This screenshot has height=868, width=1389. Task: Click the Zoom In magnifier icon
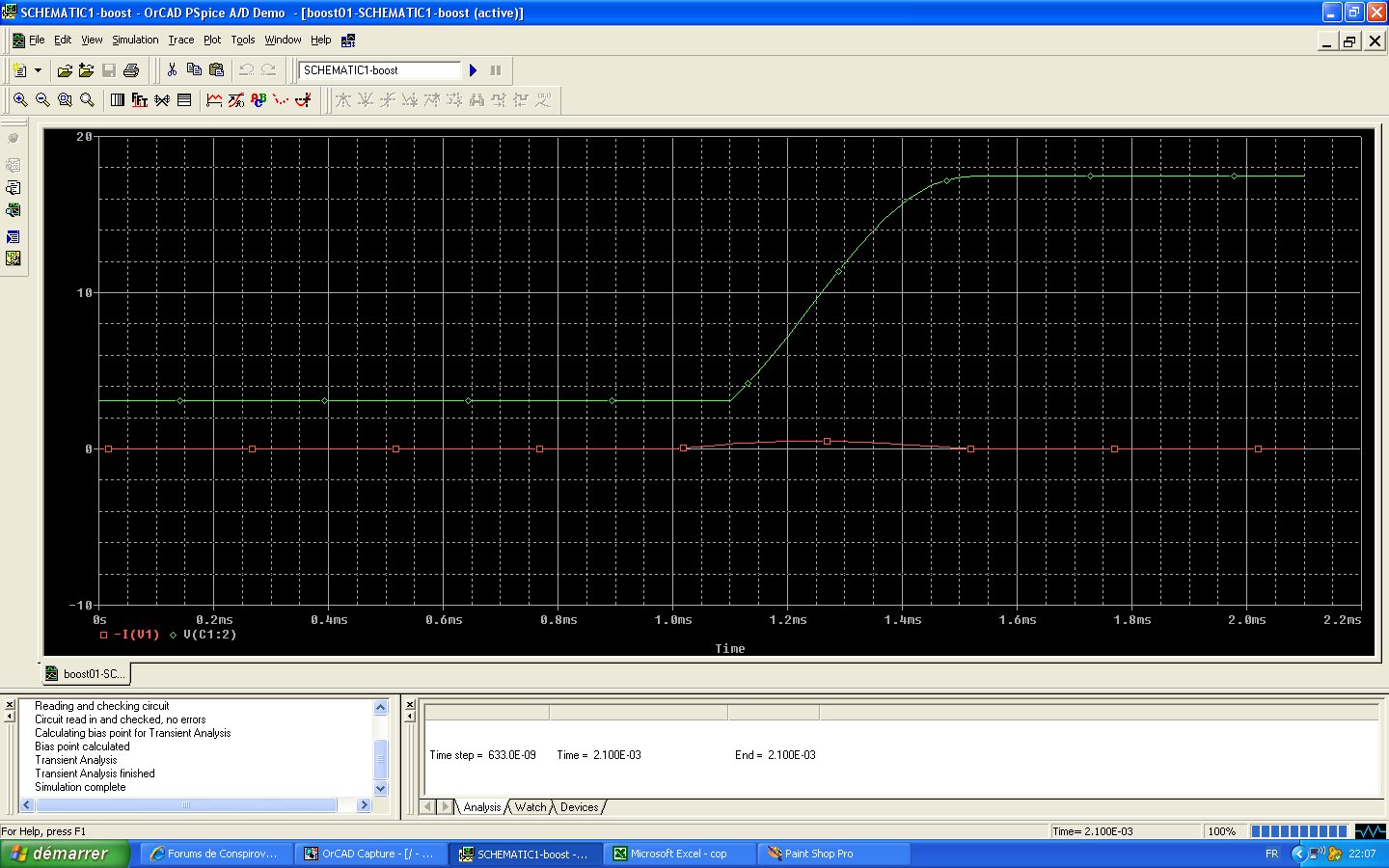pos(20,99)
